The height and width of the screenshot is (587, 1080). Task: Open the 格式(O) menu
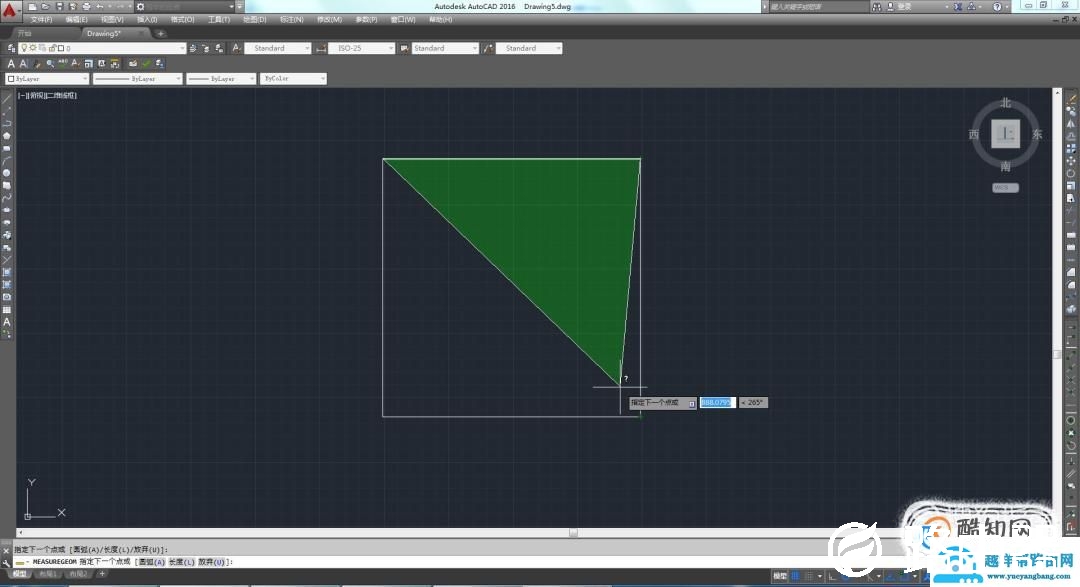(x=181, y=19)
